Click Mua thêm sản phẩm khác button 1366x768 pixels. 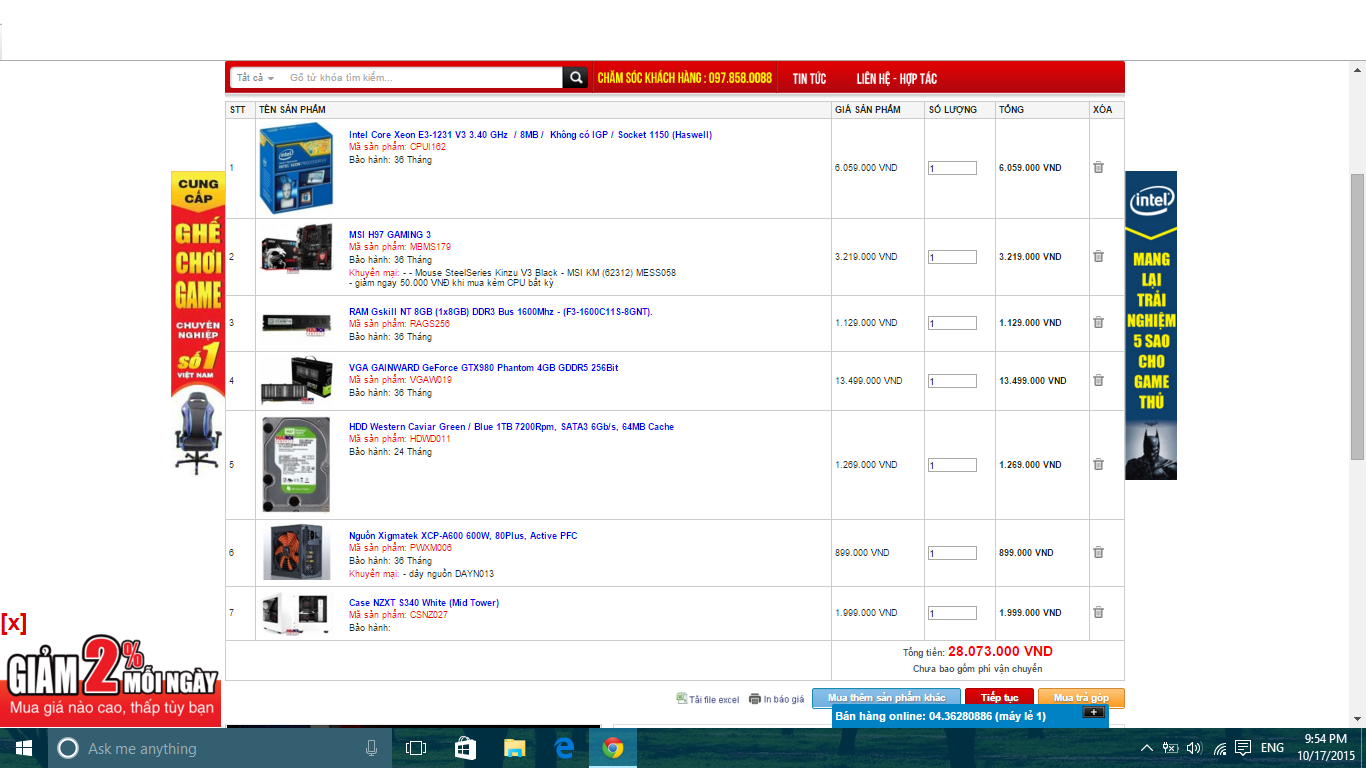[x=886, y=698]
